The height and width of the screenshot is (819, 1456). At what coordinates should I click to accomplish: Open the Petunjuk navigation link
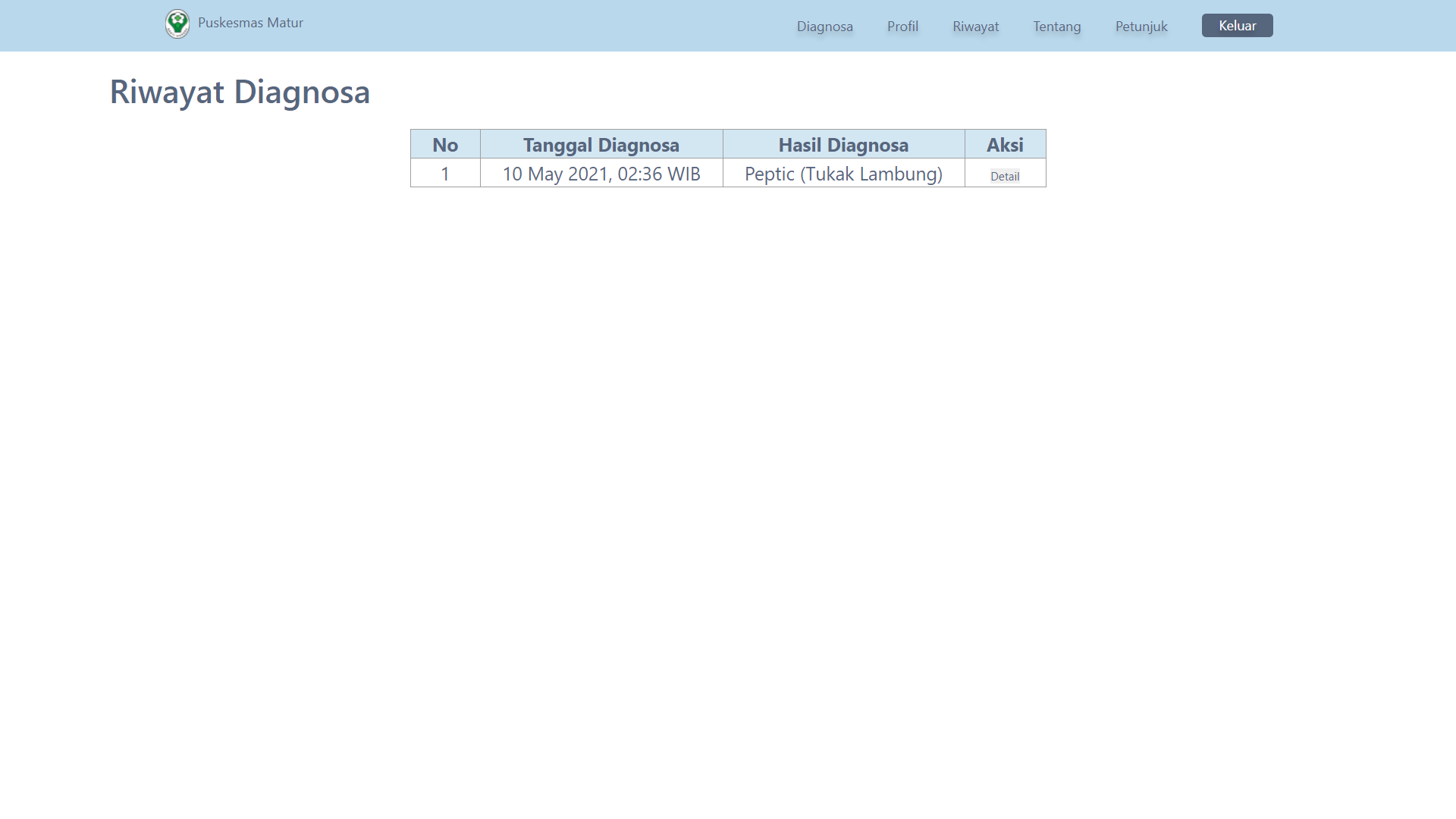(x=1141, y=27)
